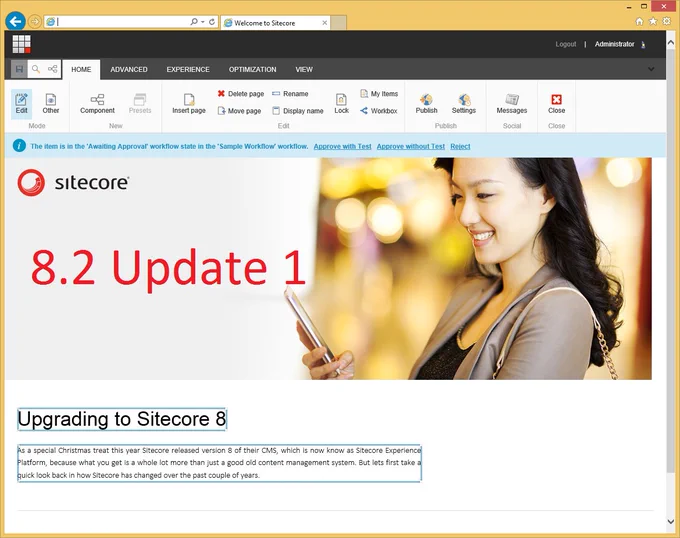Click Move page

[239, 111]
